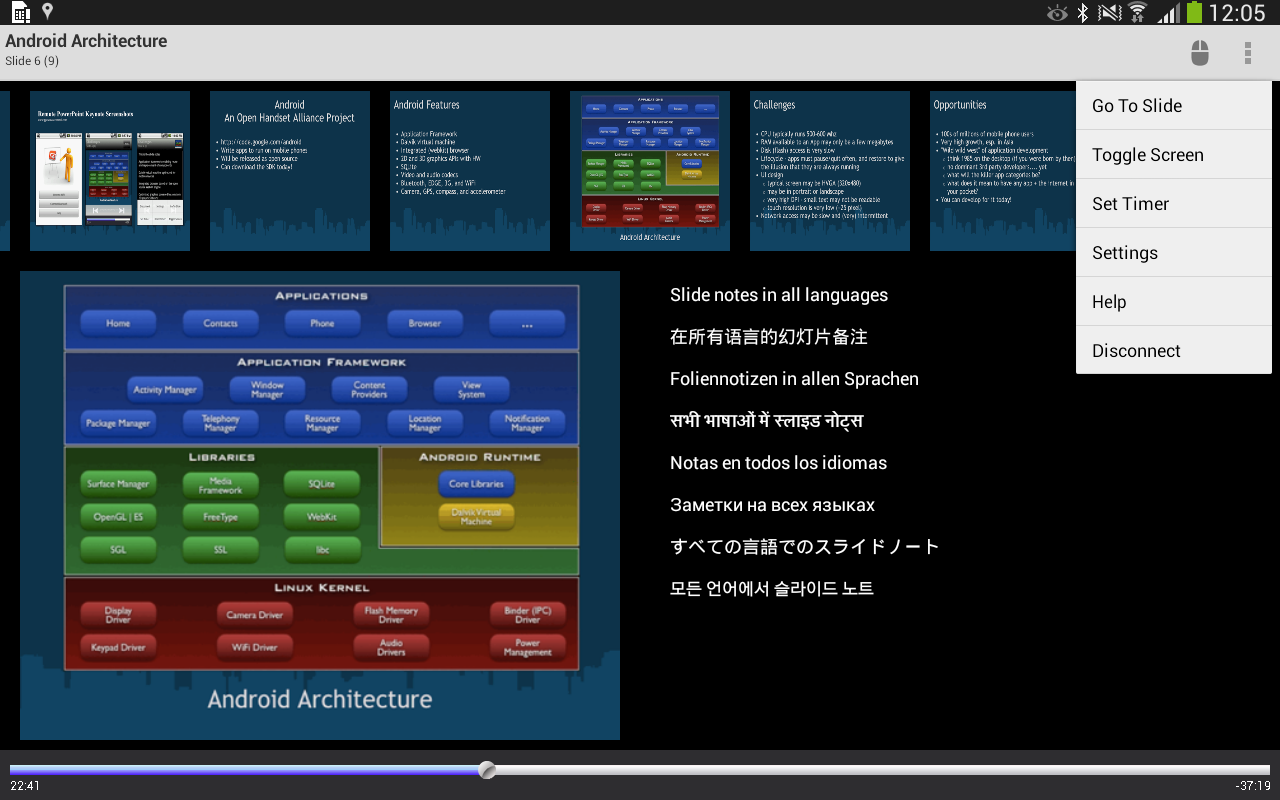The image size is (1280, 800).
Task: Select the Remote PowerPoint Keynote Screenshots thumbnail
Action: pos(110,171)
